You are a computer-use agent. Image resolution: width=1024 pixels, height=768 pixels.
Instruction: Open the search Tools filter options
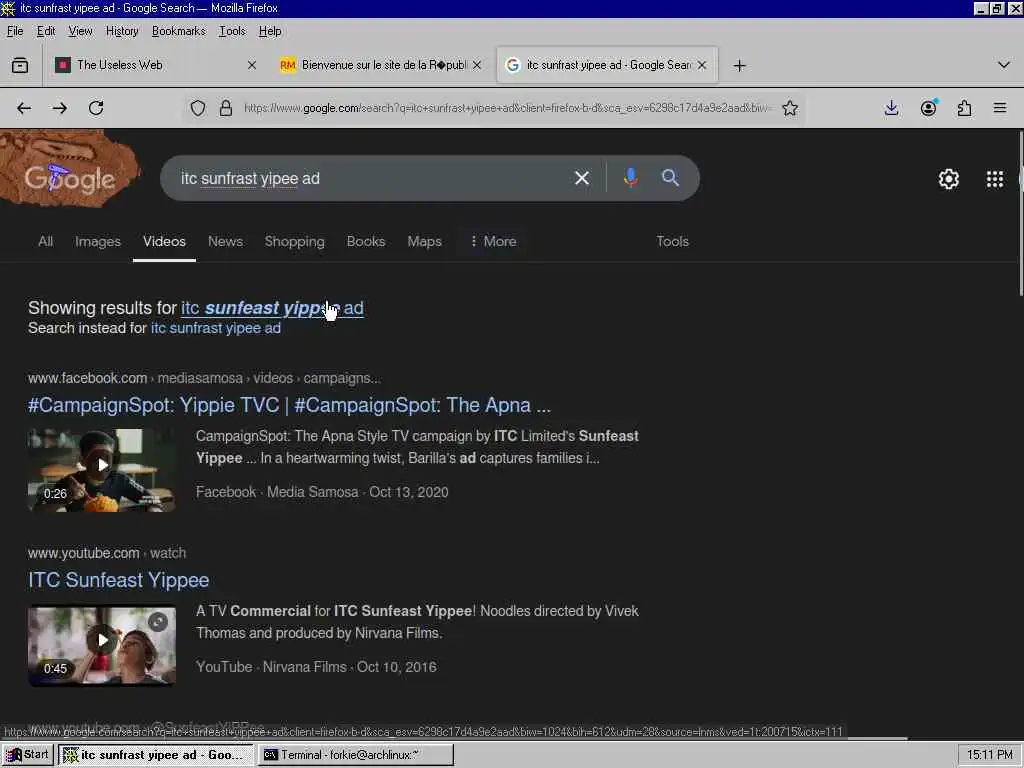point(673,242)
